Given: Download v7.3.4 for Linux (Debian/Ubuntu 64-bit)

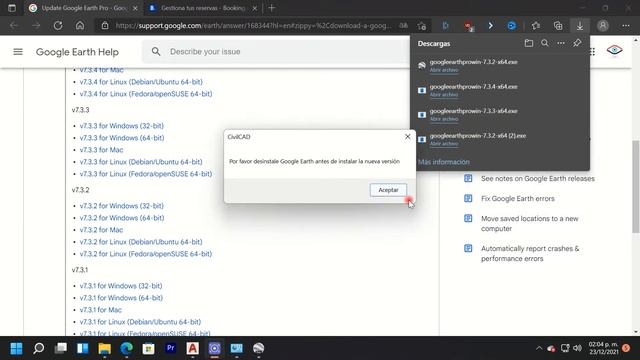Looking at the screenshot, I should 141,82.
